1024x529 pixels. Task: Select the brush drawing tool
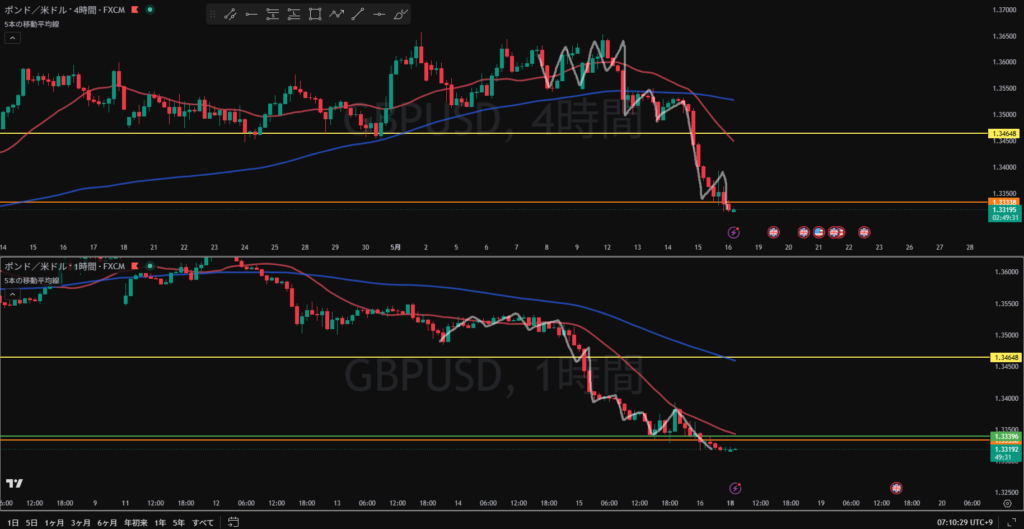pyautogui.click(x=401, y=14)
